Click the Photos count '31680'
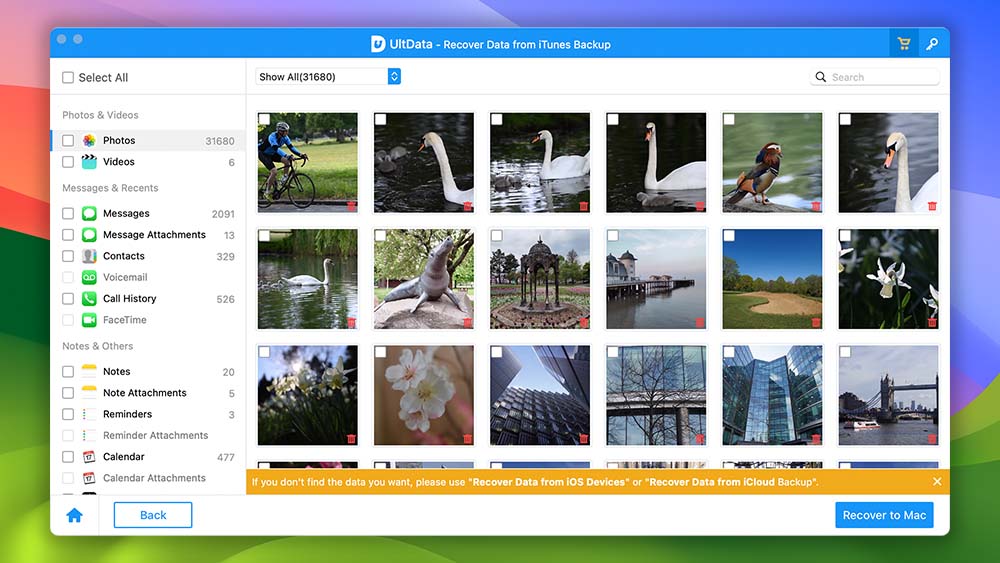 pyautogui.click(x=220, y=141)
